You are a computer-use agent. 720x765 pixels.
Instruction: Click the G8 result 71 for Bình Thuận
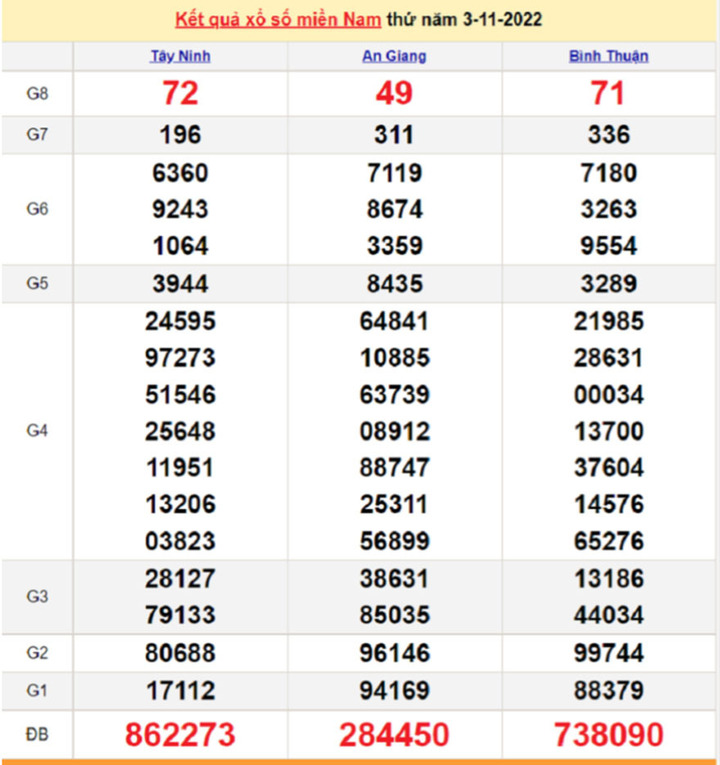tap(608, 94)
